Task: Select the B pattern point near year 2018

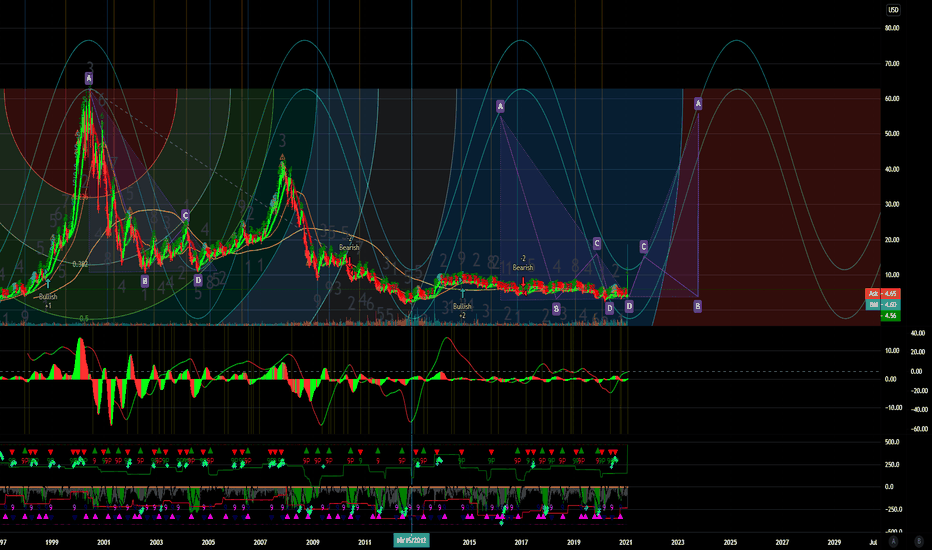Action: pos(556,309)
